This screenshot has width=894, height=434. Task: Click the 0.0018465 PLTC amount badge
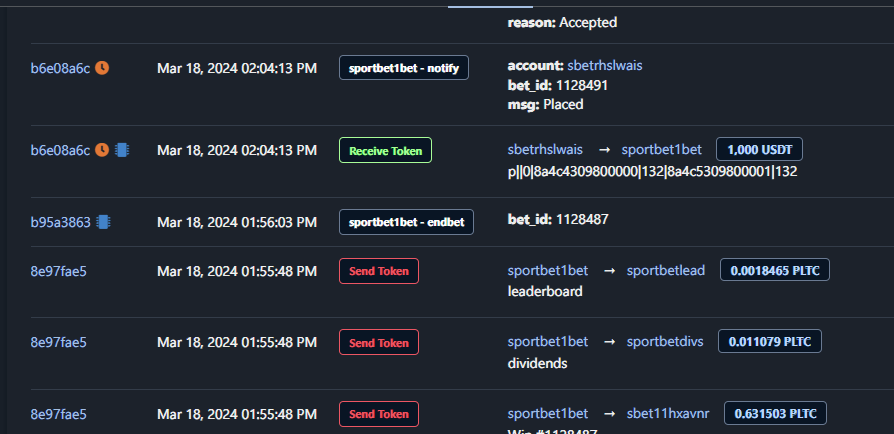click(775, 270)
